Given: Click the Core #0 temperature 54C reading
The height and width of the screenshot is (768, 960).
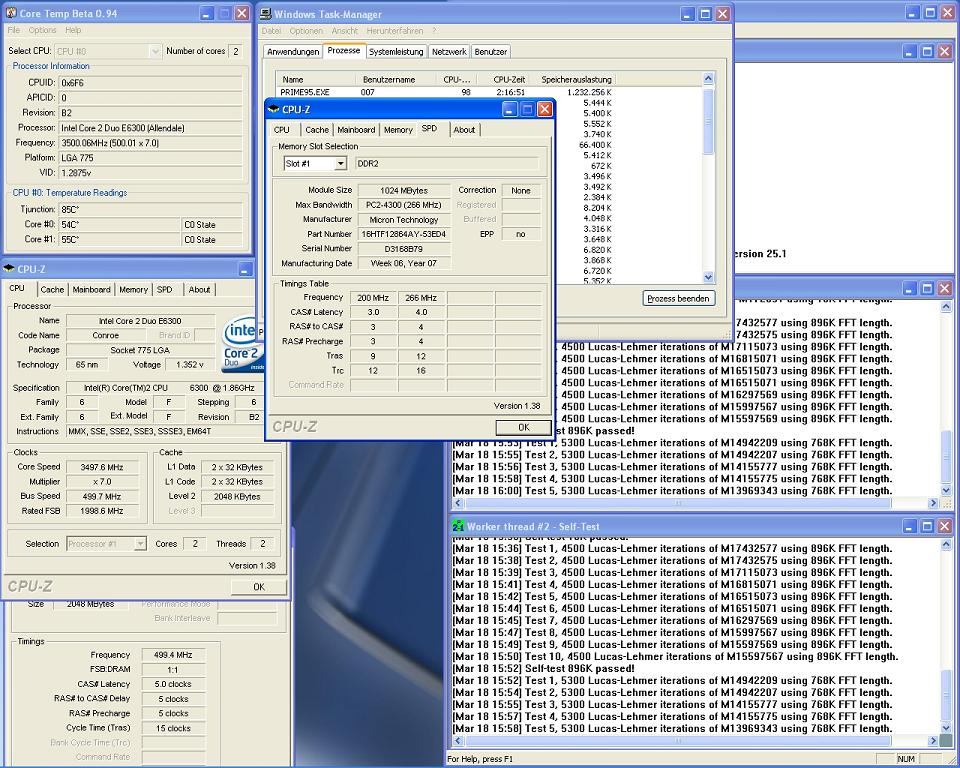Looking at the screenshot, I should (x=119, y=224).
